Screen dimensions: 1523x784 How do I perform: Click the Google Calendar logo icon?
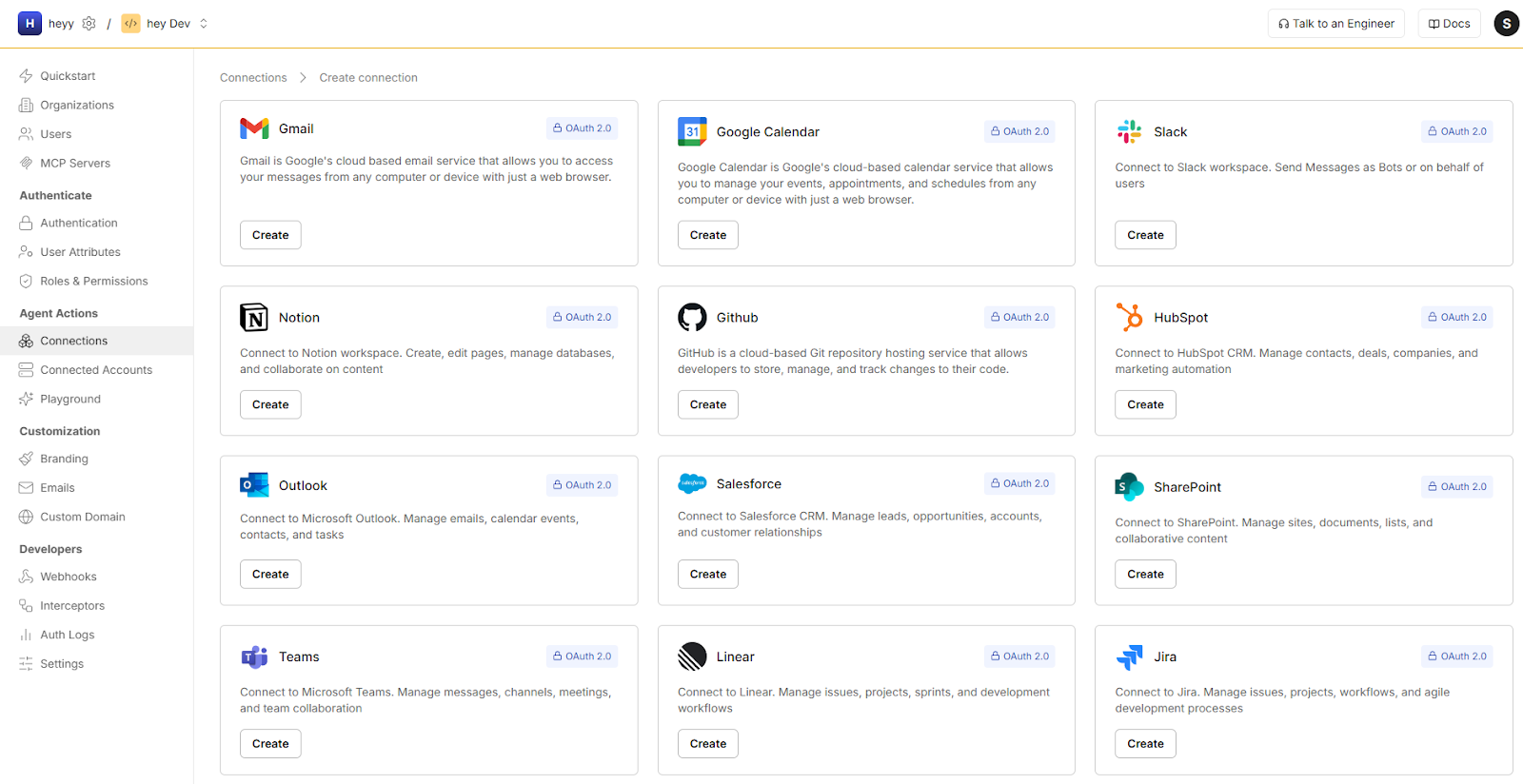click(x=692, y=131)
